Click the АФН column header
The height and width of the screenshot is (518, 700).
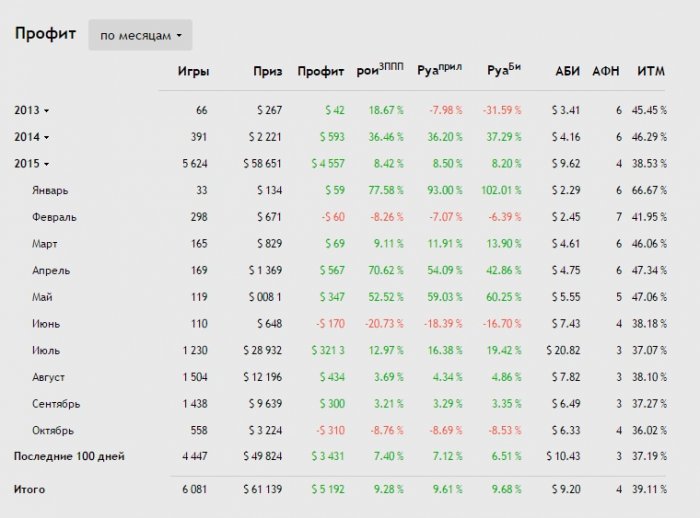point(606,71)
